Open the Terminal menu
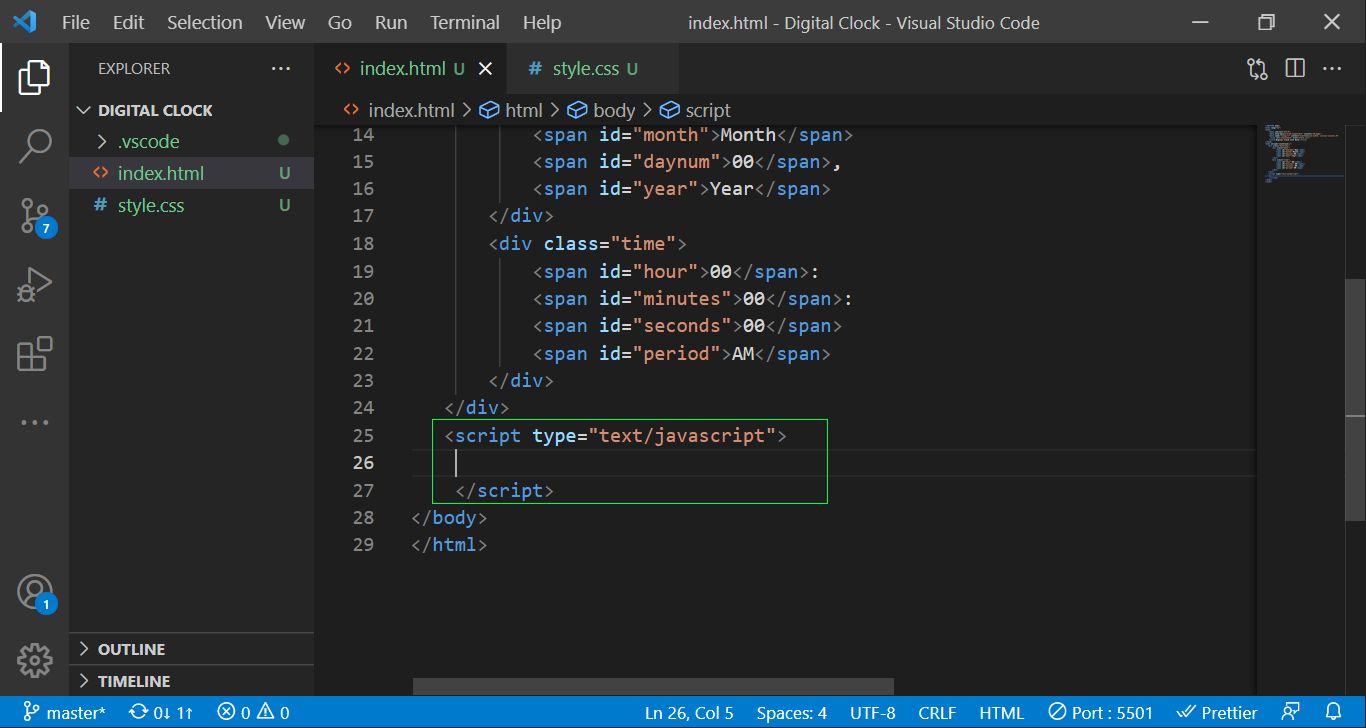The height and width of the screenshot is (728, 1366). click(465, 22)
